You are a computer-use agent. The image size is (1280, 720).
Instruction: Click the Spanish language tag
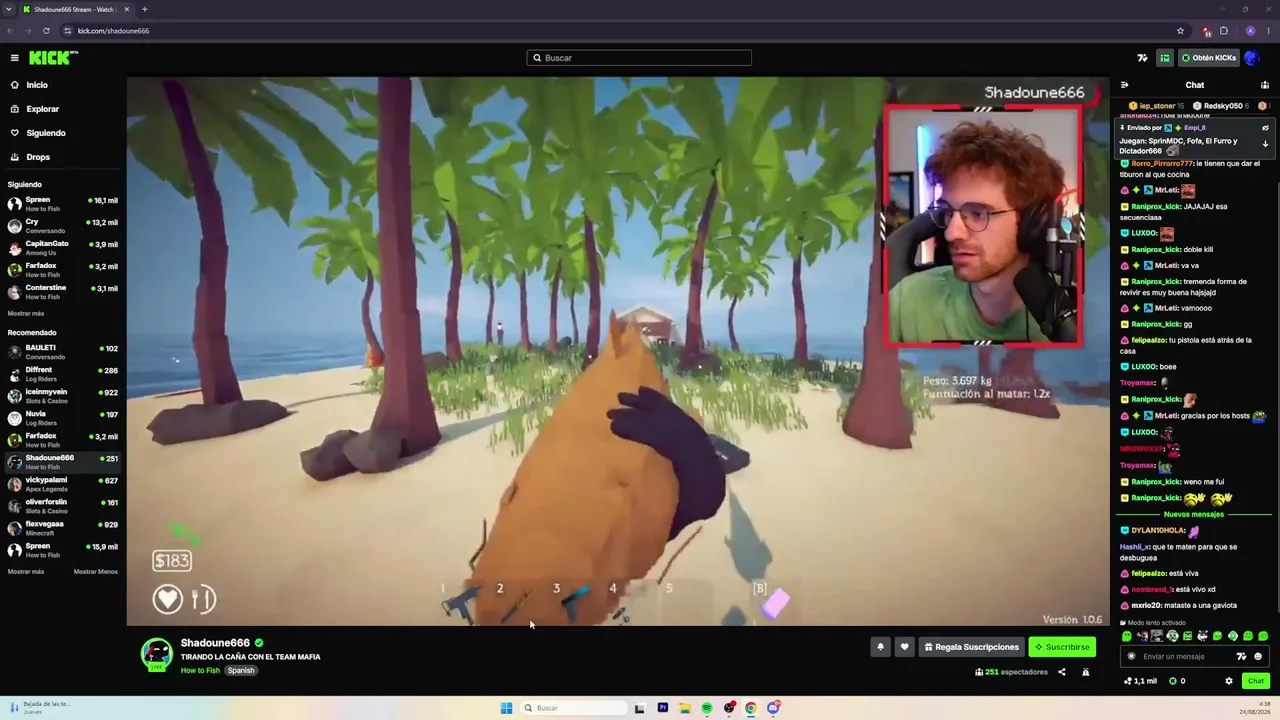[241, 670]
